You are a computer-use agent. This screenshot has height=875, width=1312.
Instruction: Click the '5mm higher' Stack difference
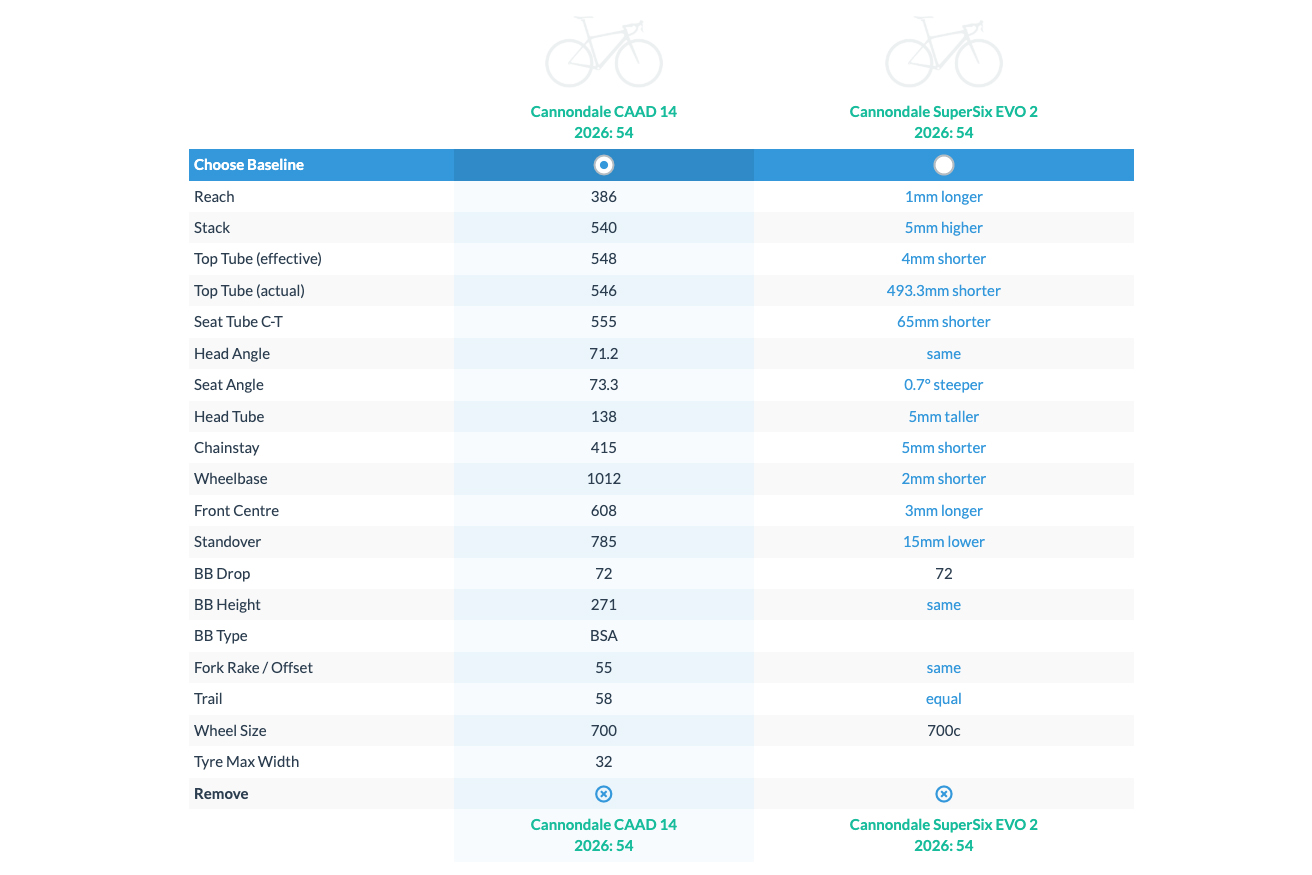(944, 228)
